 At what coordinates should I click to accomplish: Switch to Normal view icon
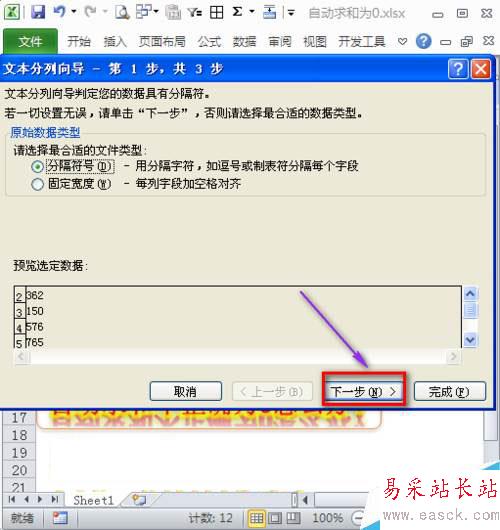coord(256,518)
